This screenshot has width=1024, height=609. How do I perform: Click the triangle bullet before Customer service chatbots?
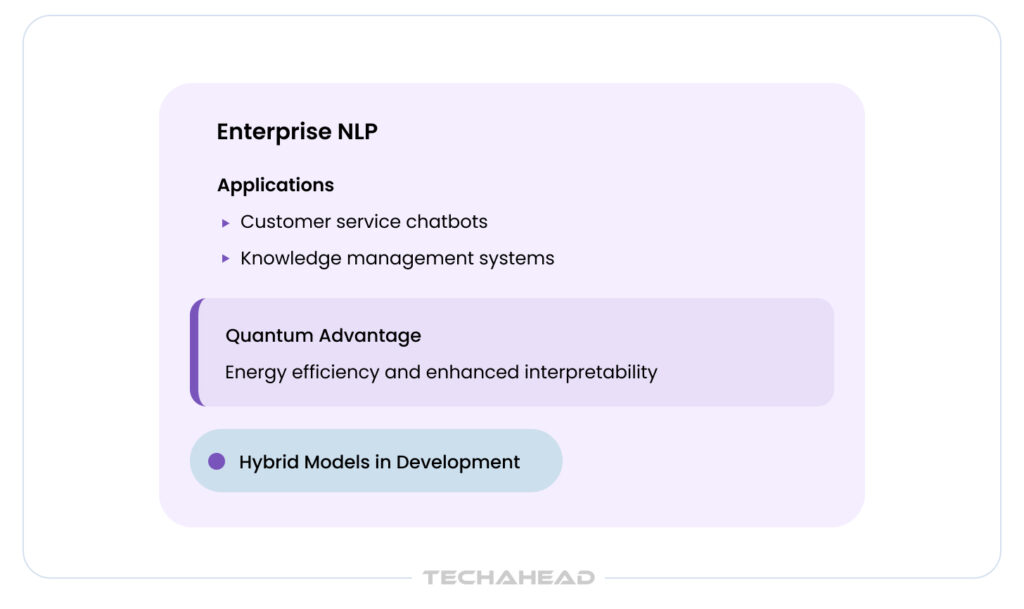(x=226, y=222)
